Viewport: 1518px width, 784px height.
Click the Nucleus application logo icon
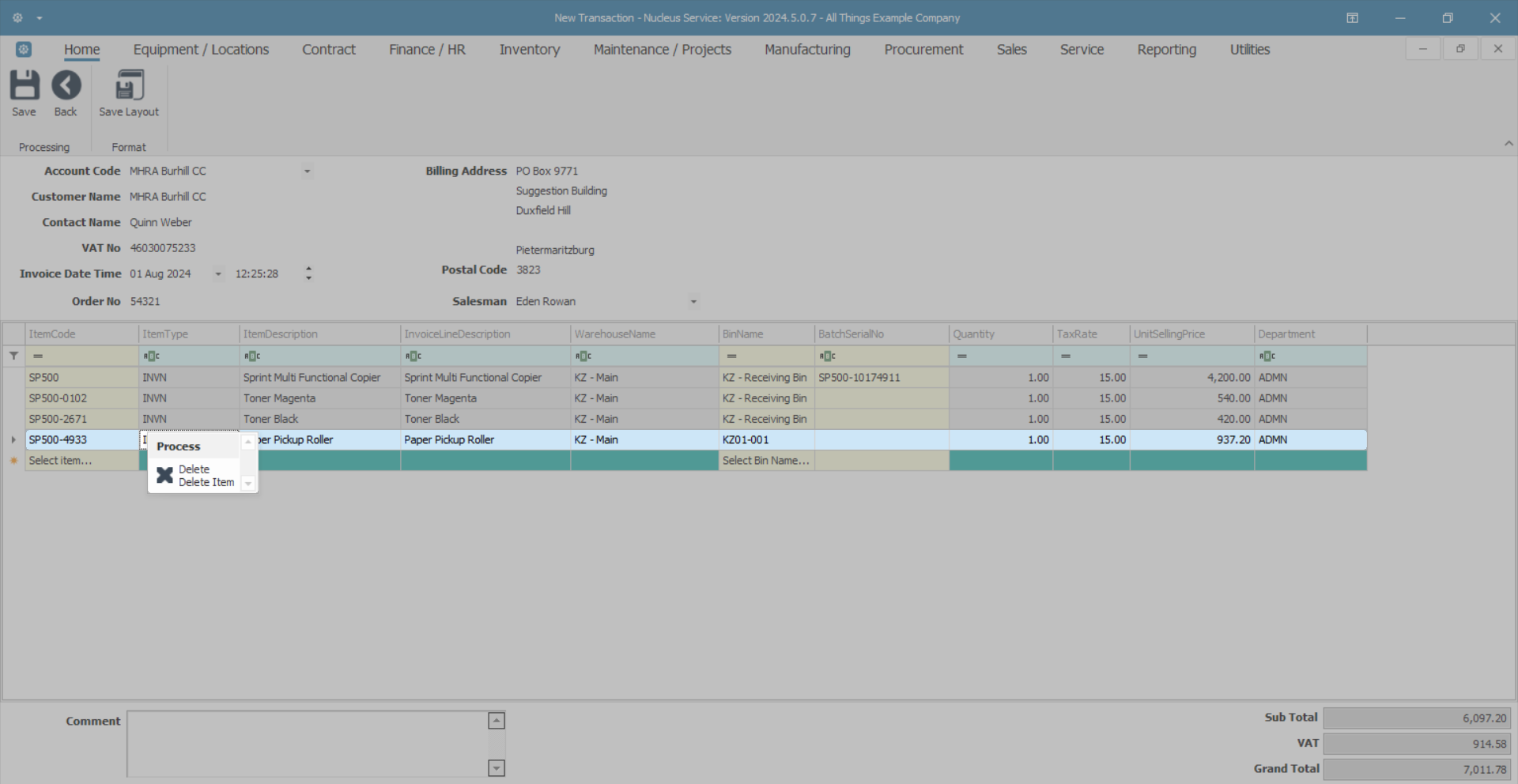[x=24, y=49]
